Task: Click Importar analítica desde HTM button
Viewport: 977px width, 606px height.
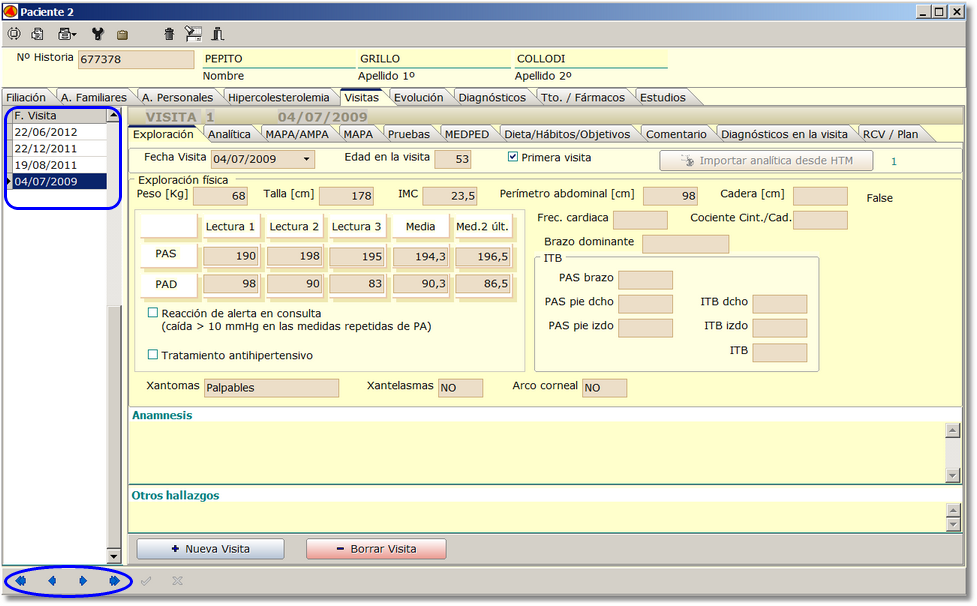Action: pyautogui.click(x=766, y=161)
